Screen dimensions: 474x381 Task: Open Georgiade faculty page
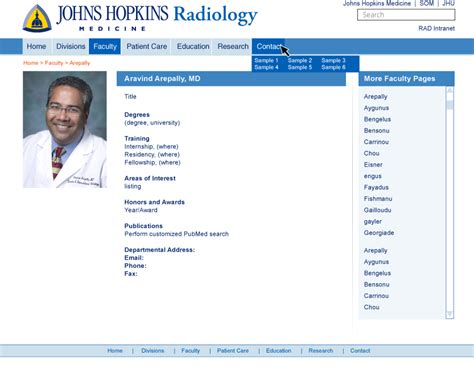click(x=379, y=233)
